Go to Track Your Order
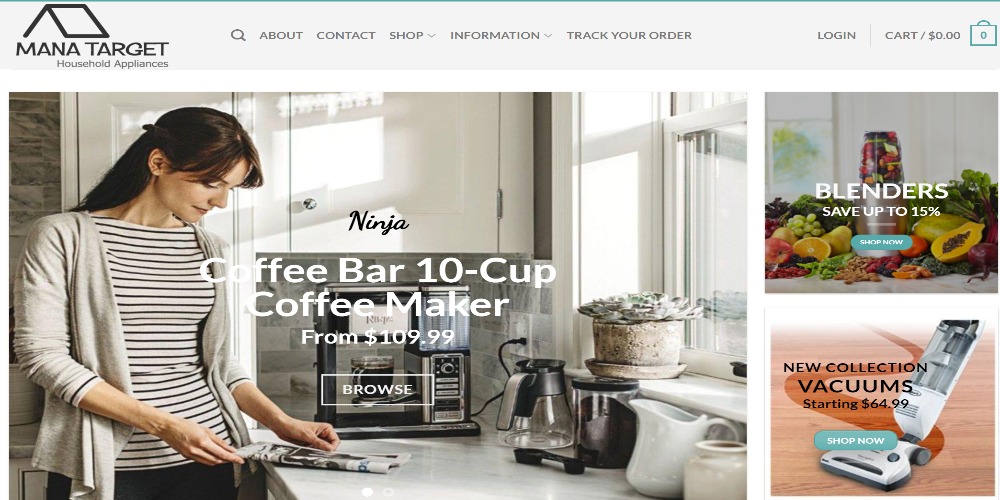Image resolution: width=1000 pixels, height=500 pixels. (x=629, y=36)
